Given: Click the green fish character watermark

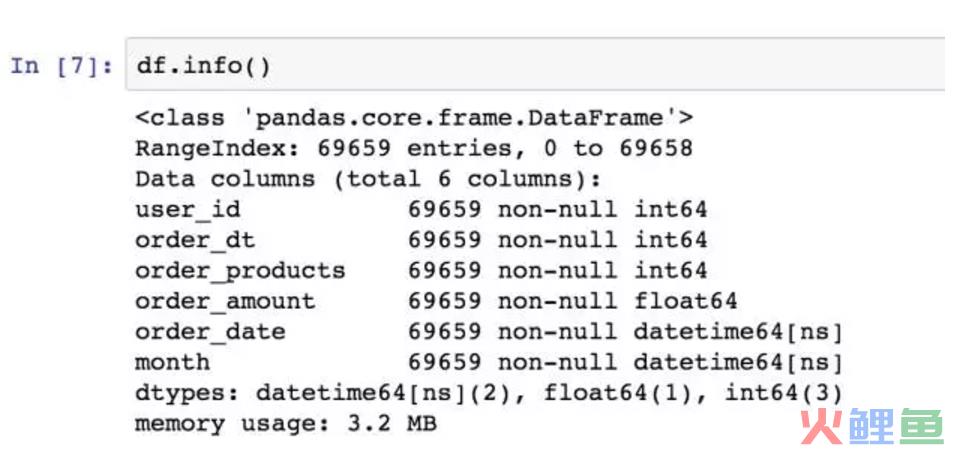Looking at the screenshot, I should pyautogui.click(x=921, y=426).
